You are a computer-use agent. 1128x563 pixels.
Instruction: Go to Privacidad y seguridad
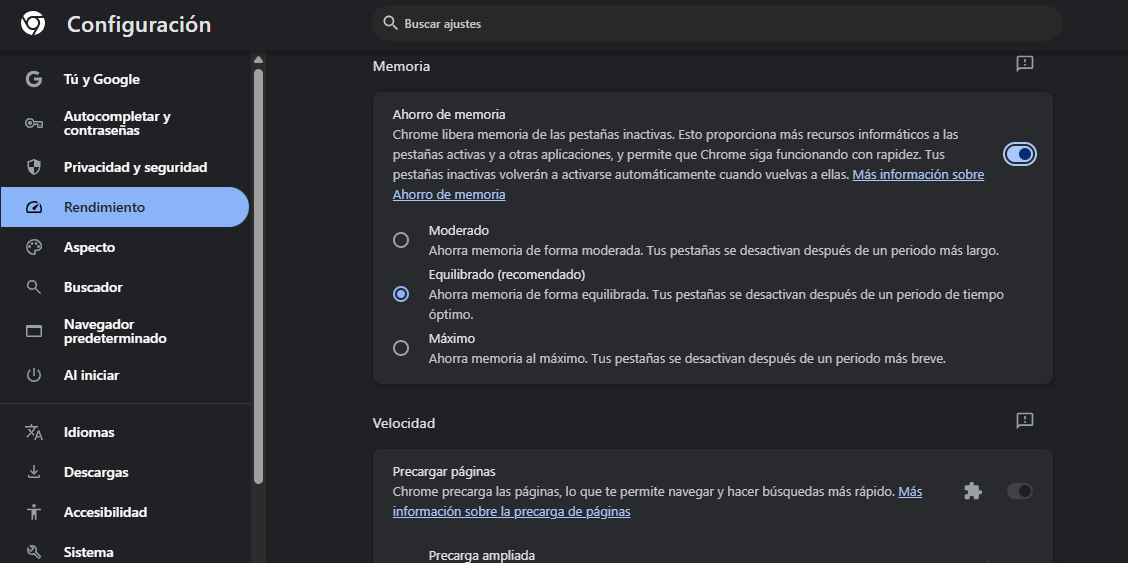pos(124,168)
